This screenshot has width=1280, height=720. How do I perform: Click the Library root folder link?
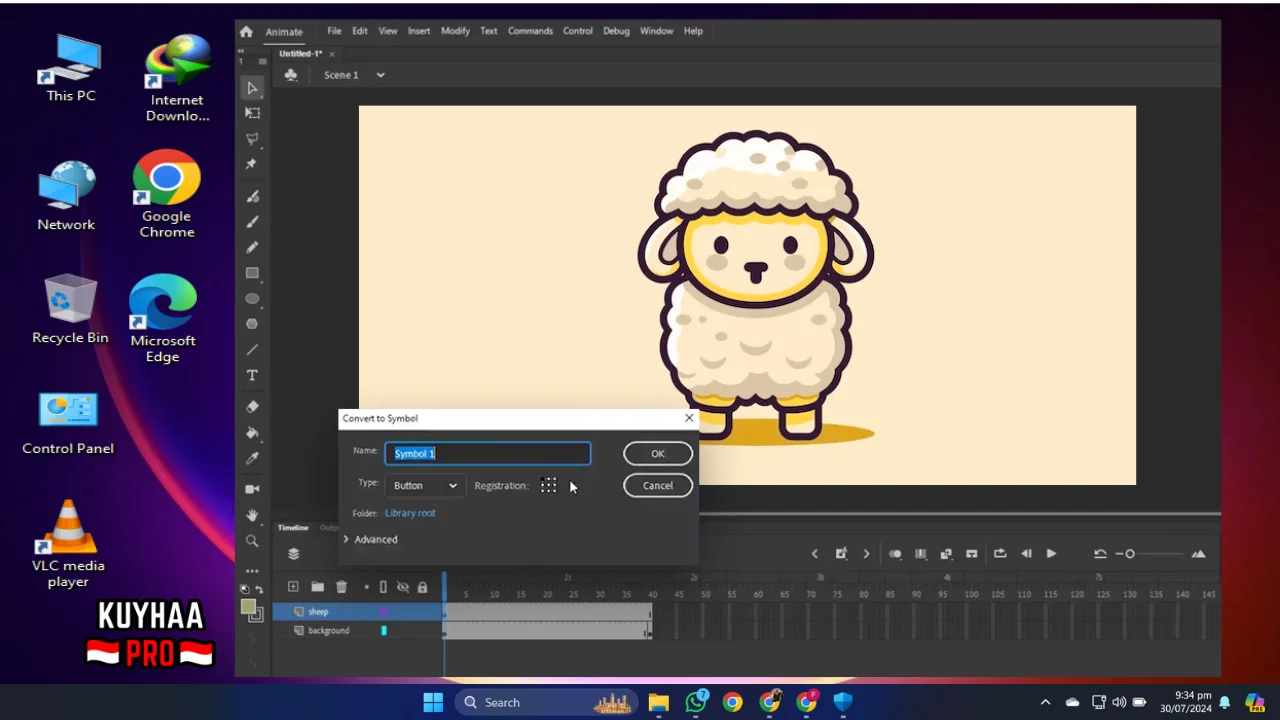click(410, 513)
